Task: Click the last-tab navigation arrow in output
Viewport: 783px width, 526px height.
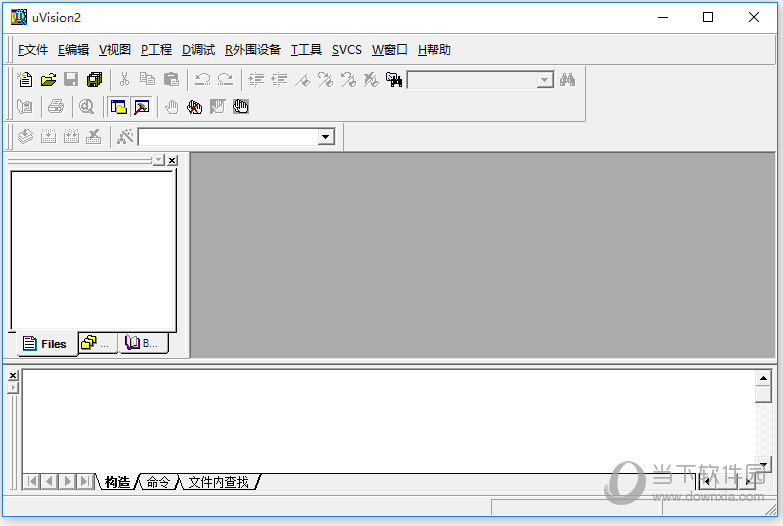Action: (85, 482)
